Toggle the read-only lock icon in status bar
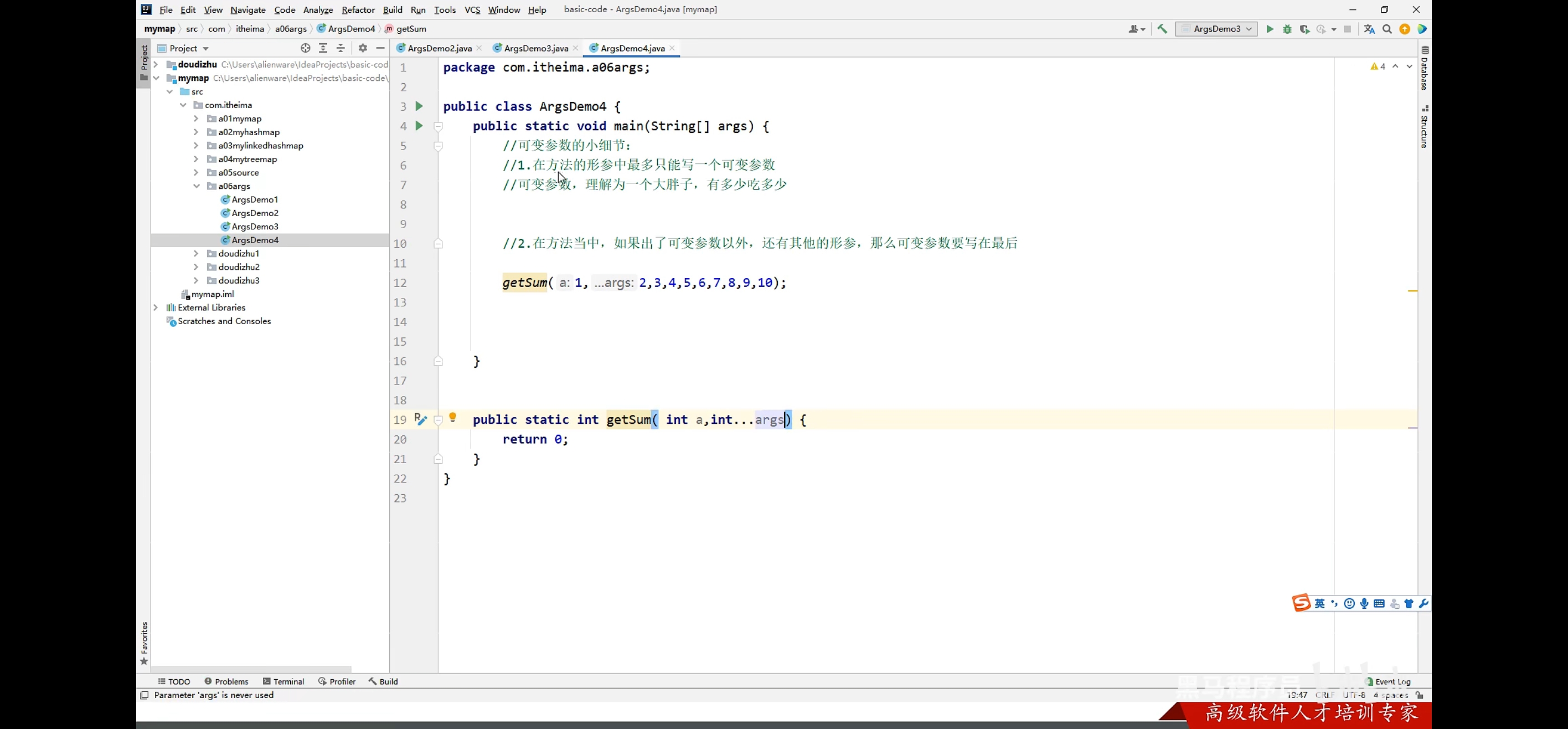Viewport: 1568px width, 729px height. point(1420,695)
